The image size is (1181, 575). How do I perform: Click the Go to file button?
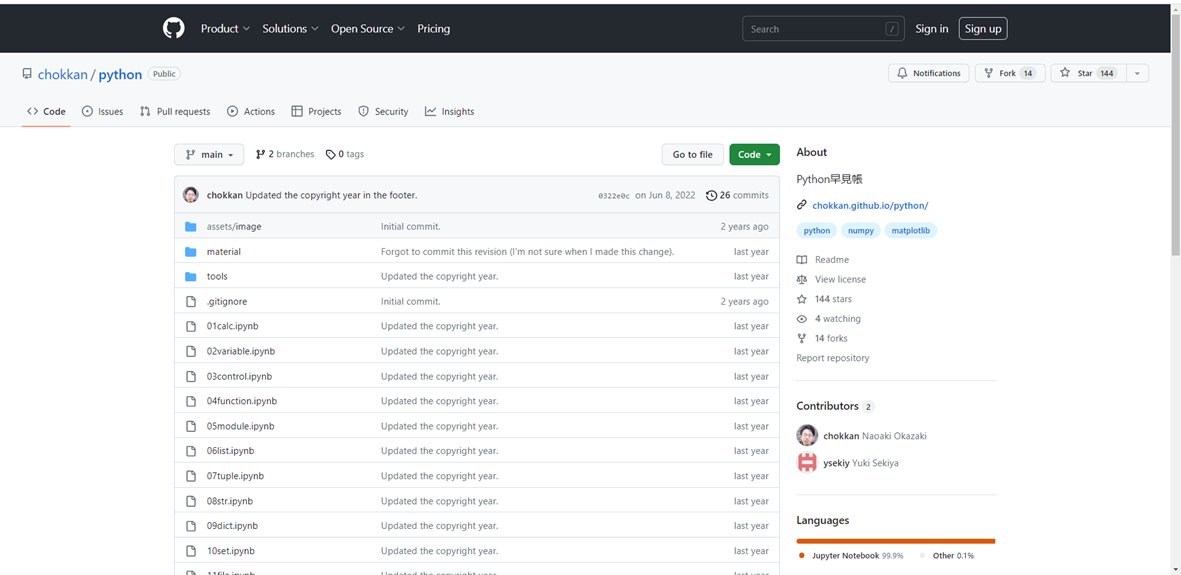pos(692,154)
